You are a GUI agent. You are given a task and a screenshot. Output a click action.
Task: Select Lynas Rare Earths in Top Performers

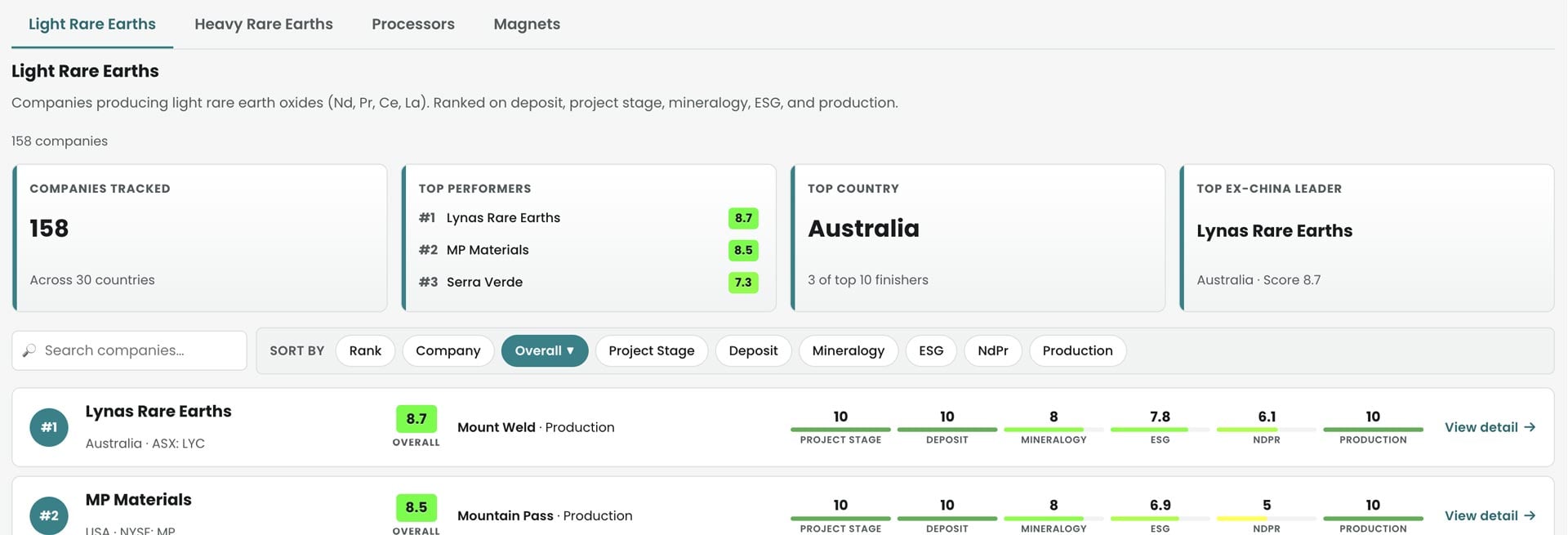tap(503, 218)
